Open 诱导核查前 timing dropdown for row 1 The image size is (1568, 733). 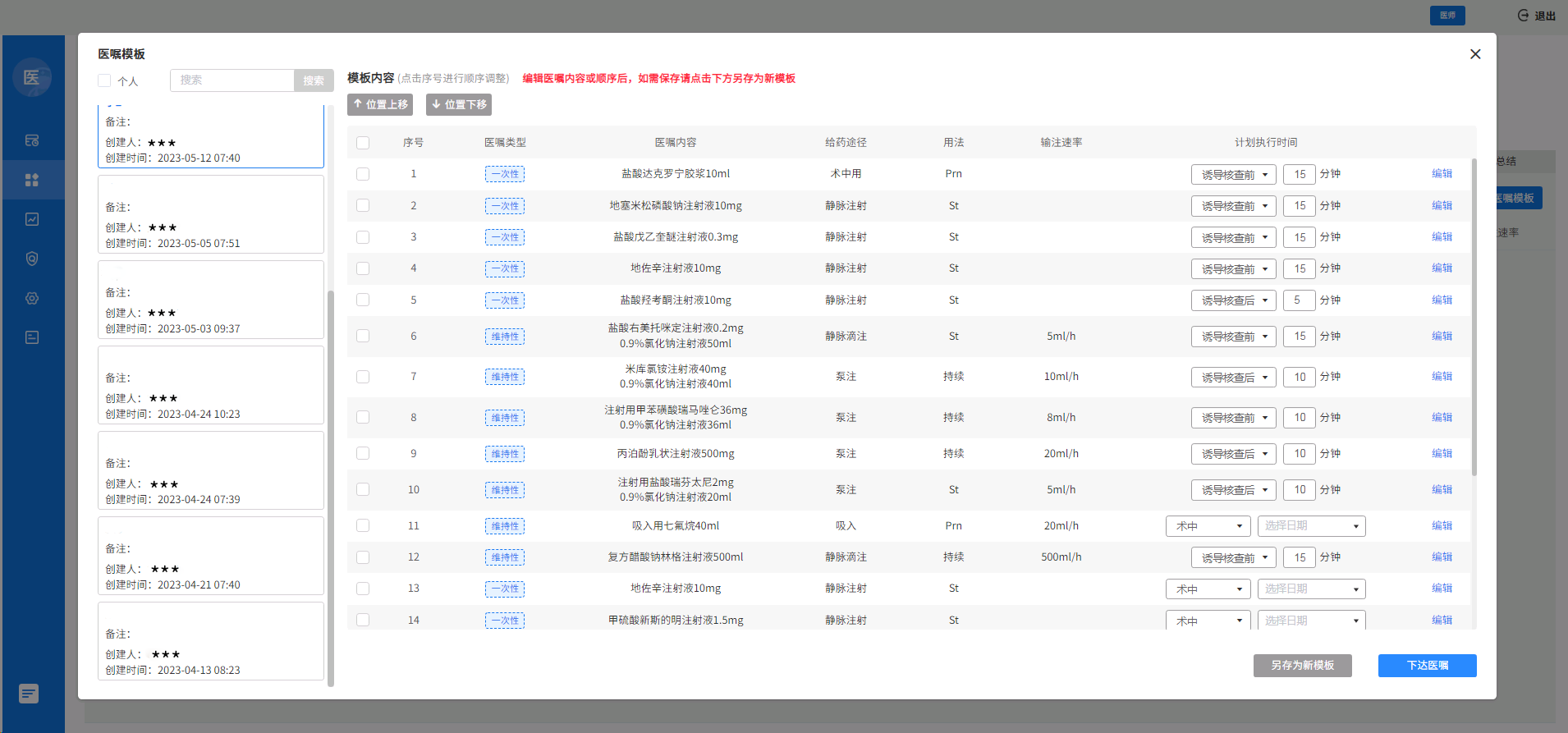1233,175
